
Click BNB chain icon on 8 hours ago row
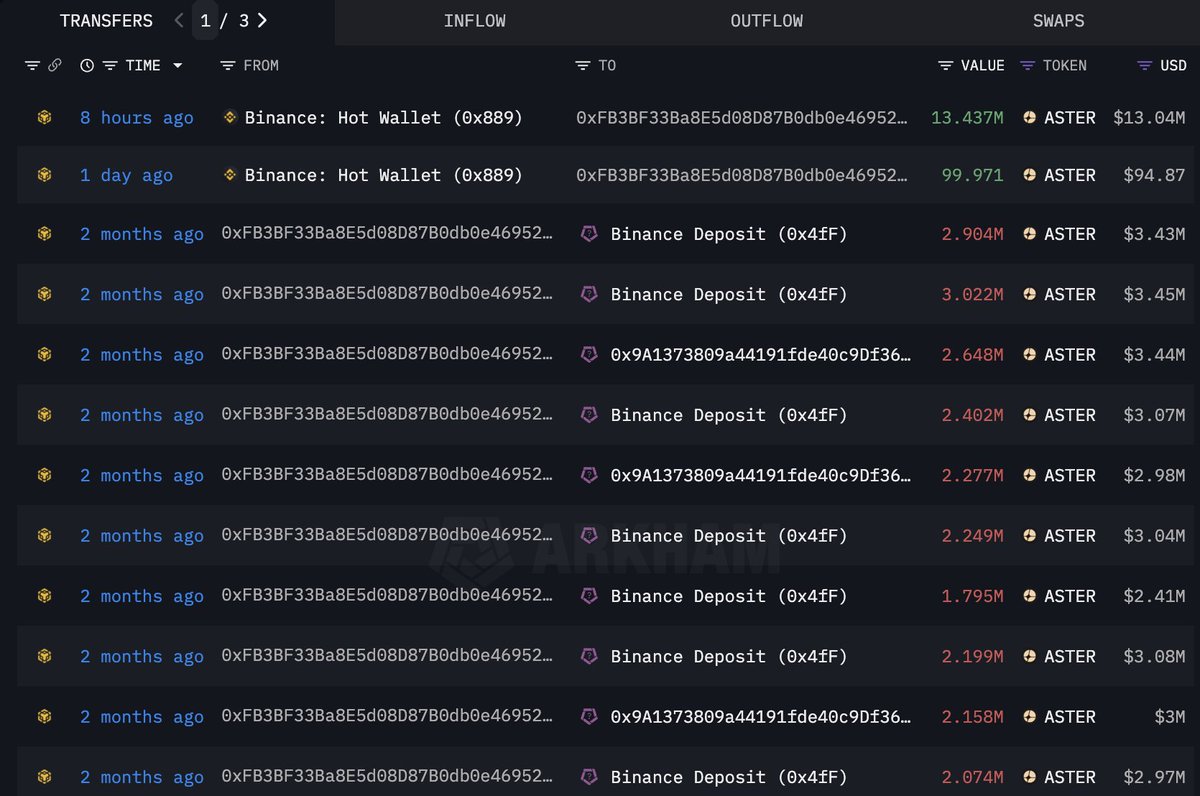(44, 118)
